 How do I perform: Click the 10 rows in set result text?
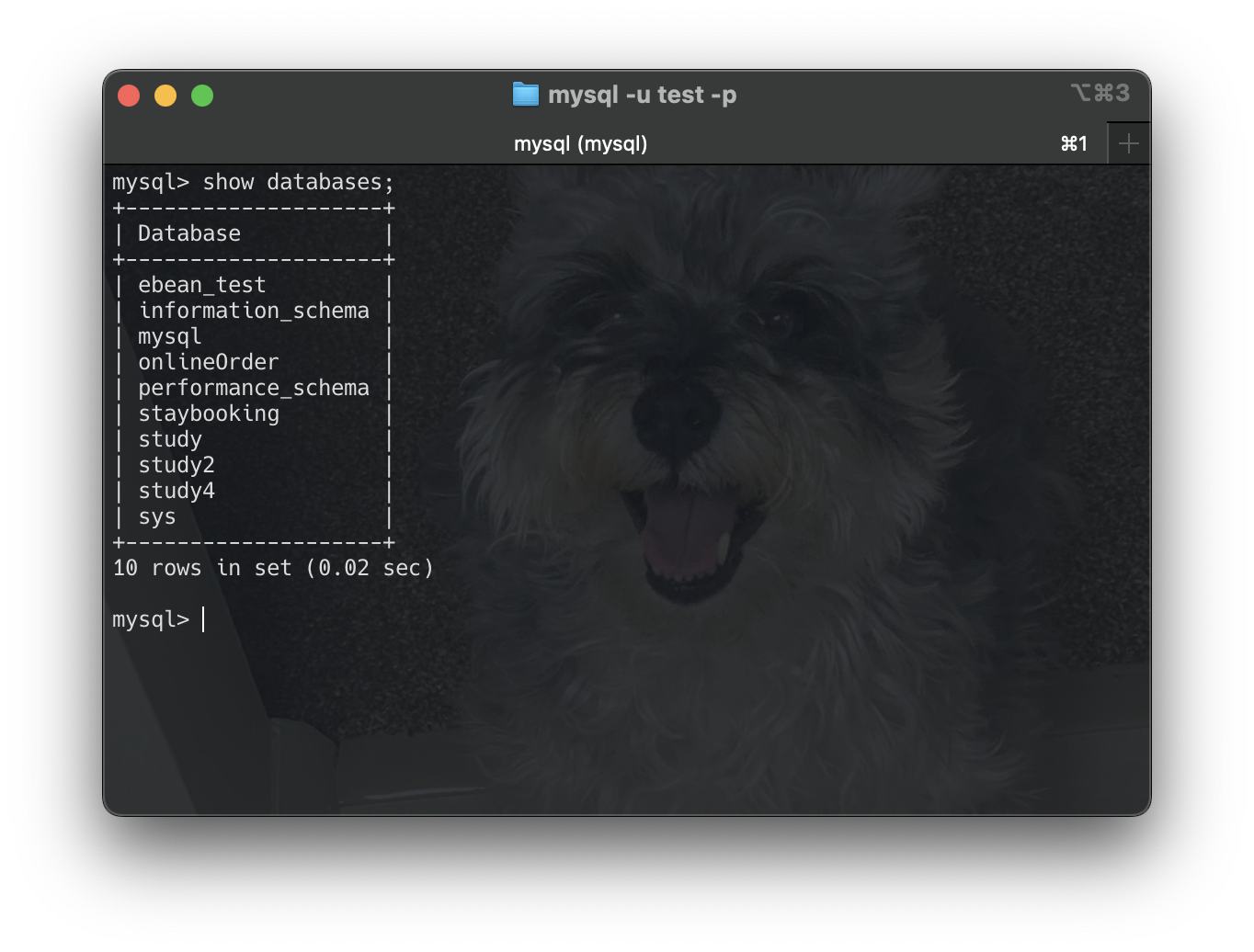[273, 567]
